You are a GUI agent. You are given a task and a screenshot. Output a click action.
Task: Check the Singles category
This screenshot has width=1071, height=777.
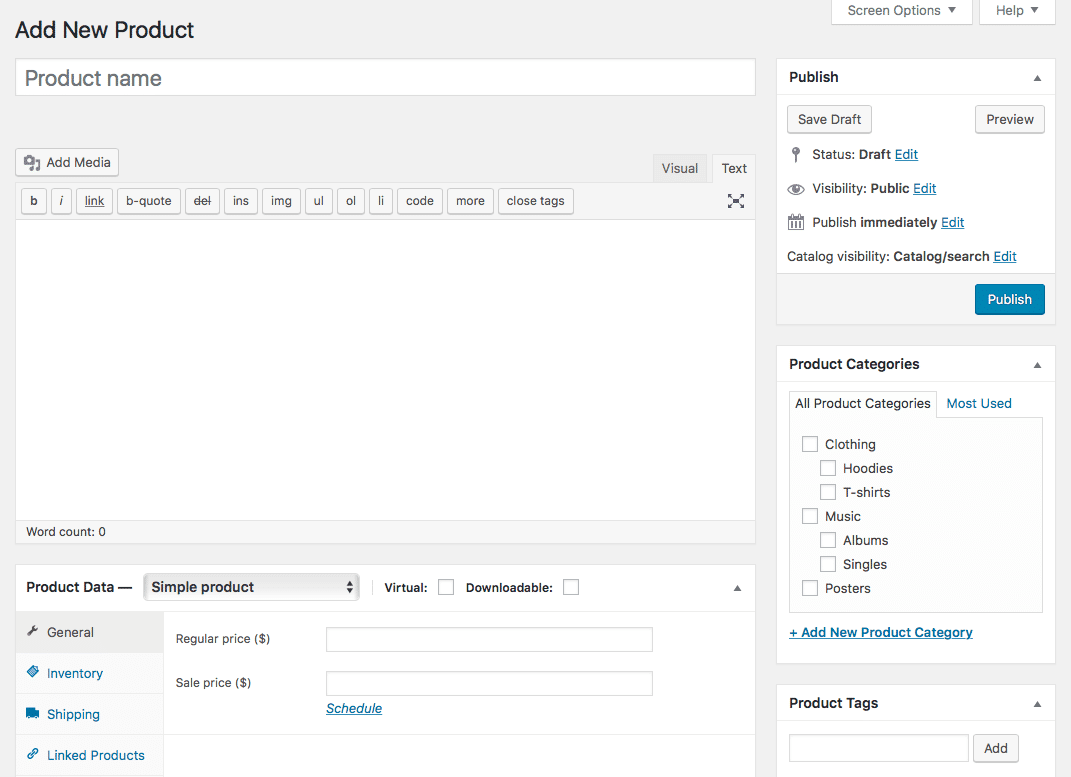tap(827, 564)
